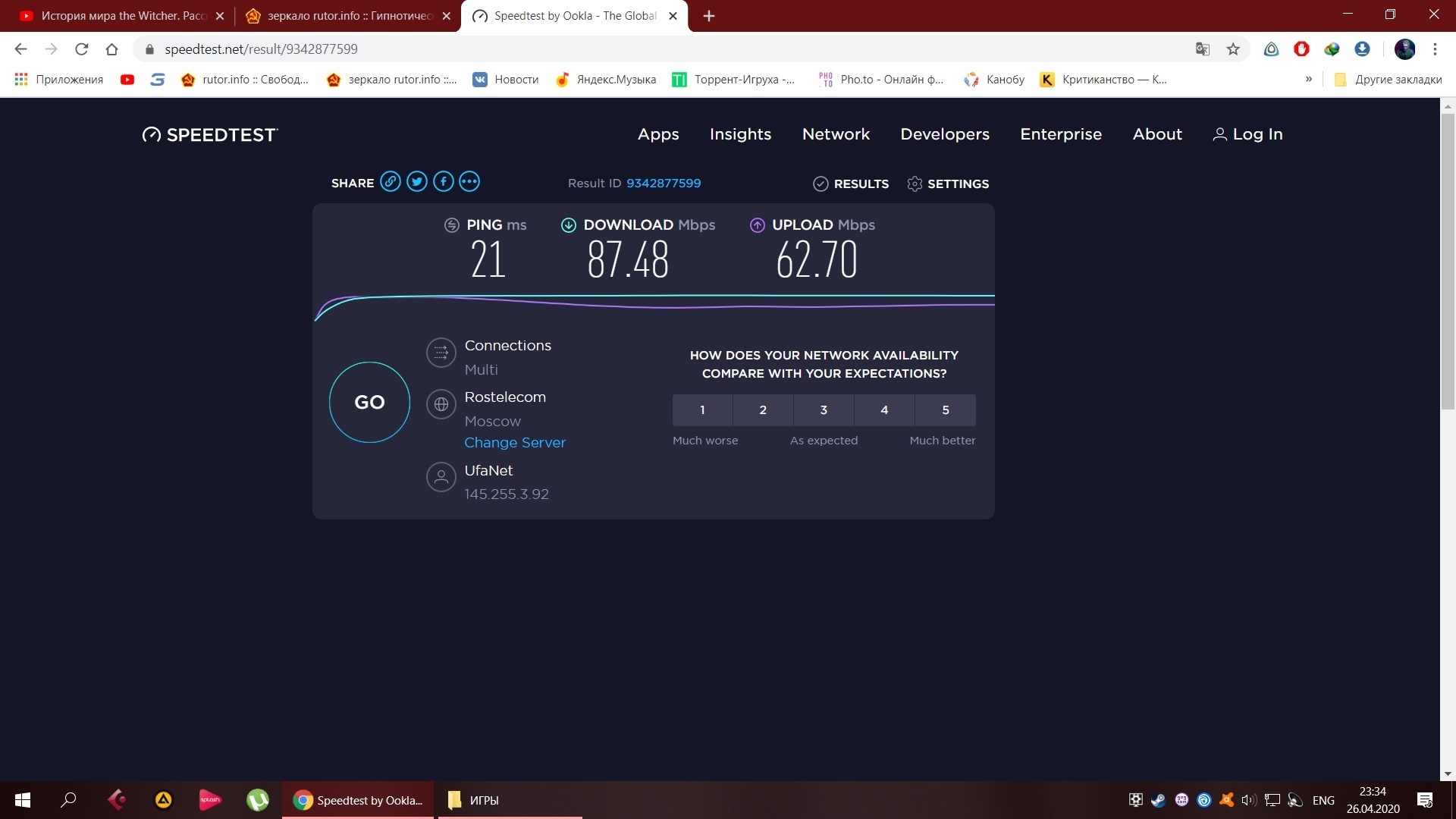Click the translate page icon in address bar
The width and height of the screenshot is (1456, 819).
pyautogui.click(x=1202, y=49)
